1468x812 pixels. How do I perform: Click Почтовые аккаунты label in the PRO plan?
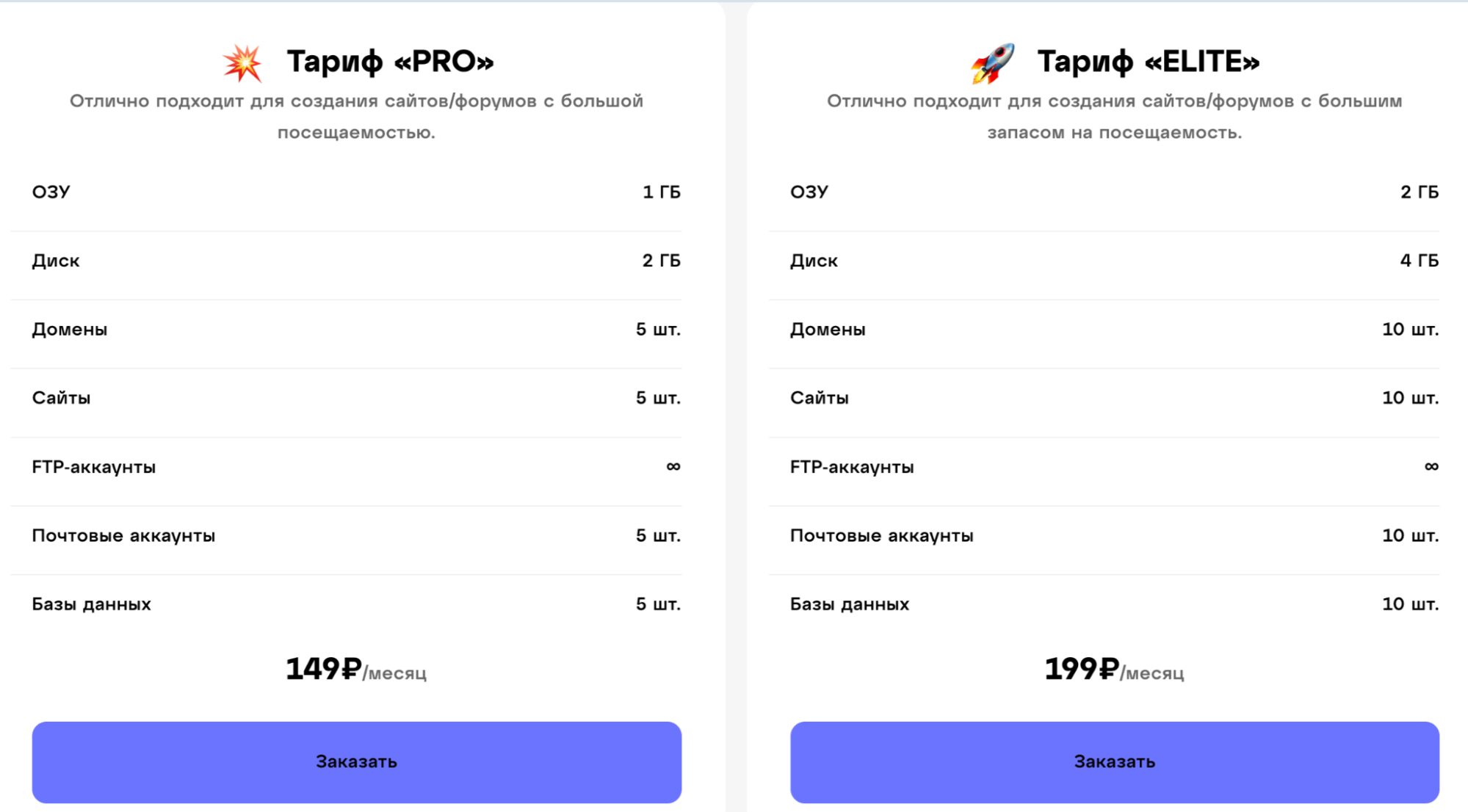tap(123, 536)
